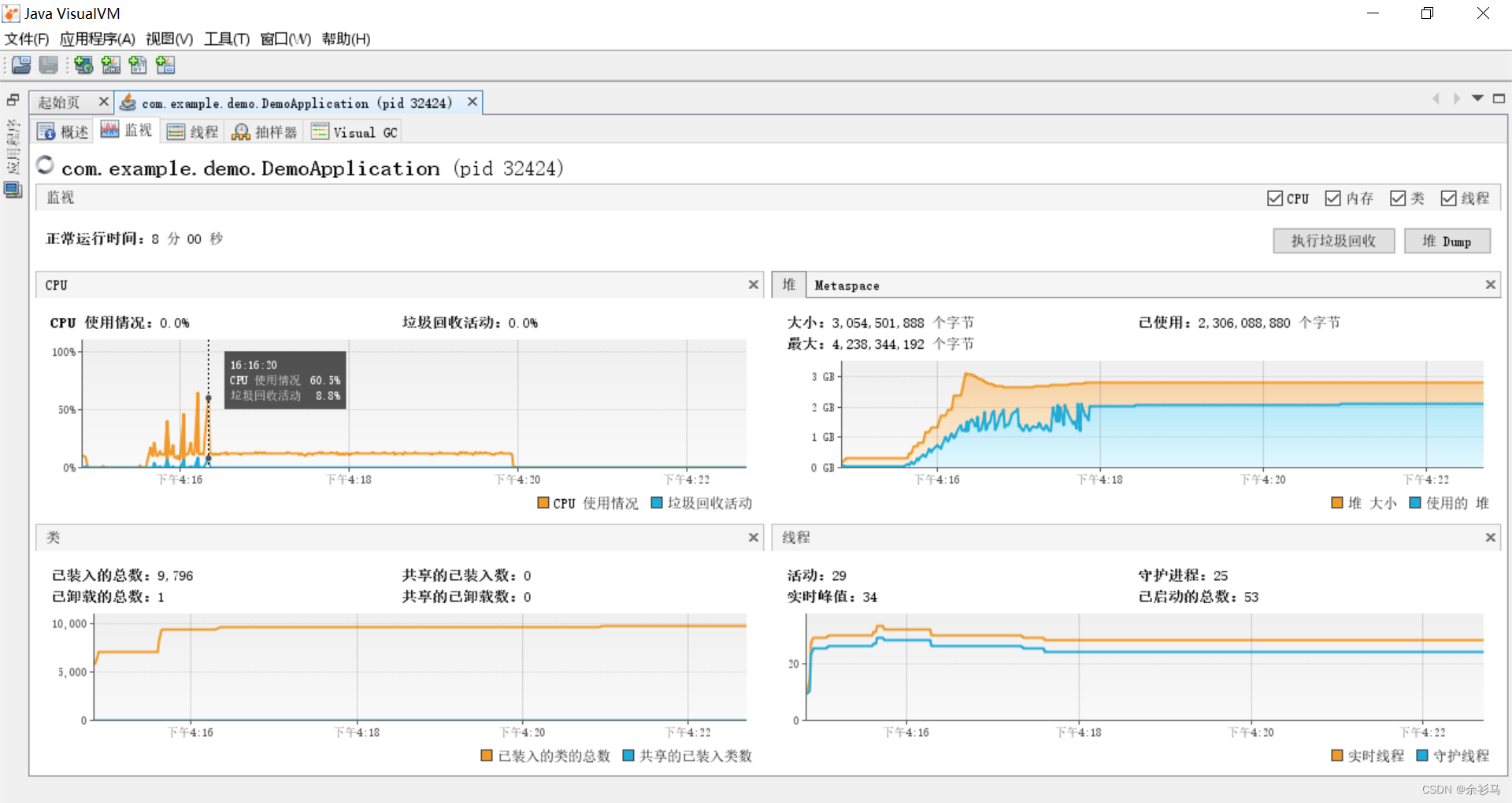The width and height of the screenshot is (1512, 803).
Task: Click the Save snapshot toolbar icon
Action: coord(48,65)
